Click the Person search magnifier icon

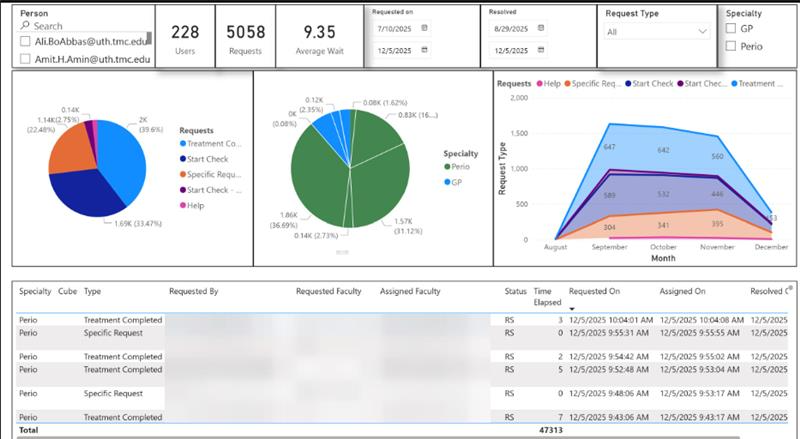[x=25, y=26]
